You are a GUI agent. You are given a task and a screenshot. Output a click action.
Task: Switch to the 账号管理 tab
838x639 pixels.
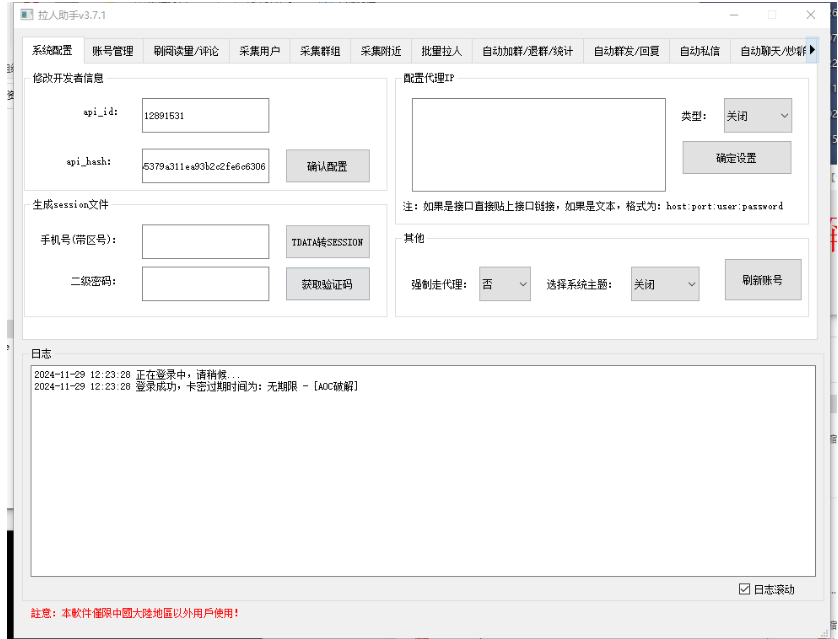point(112,51)
